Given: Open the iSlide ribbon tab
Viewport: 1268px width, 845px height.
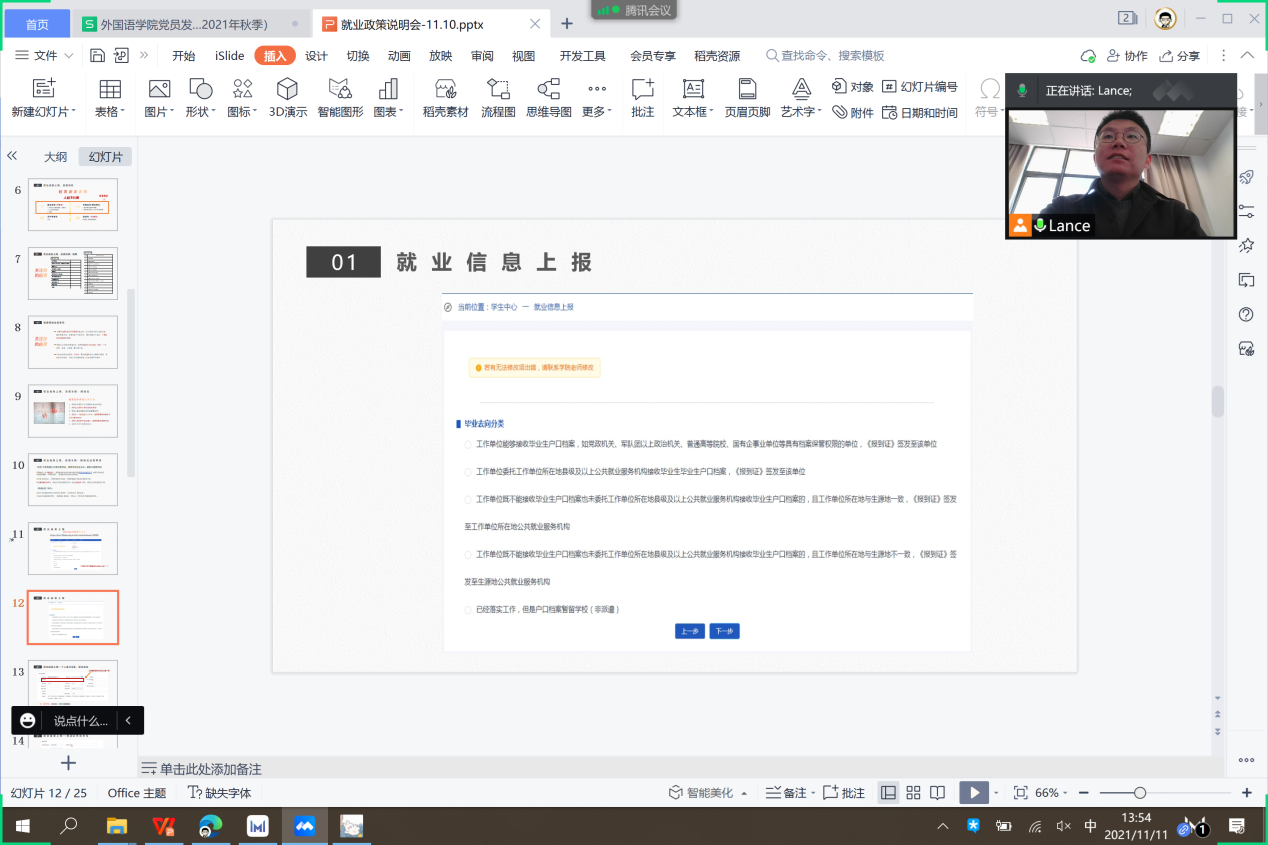Looking at the screenshot, I should (229, 56).
